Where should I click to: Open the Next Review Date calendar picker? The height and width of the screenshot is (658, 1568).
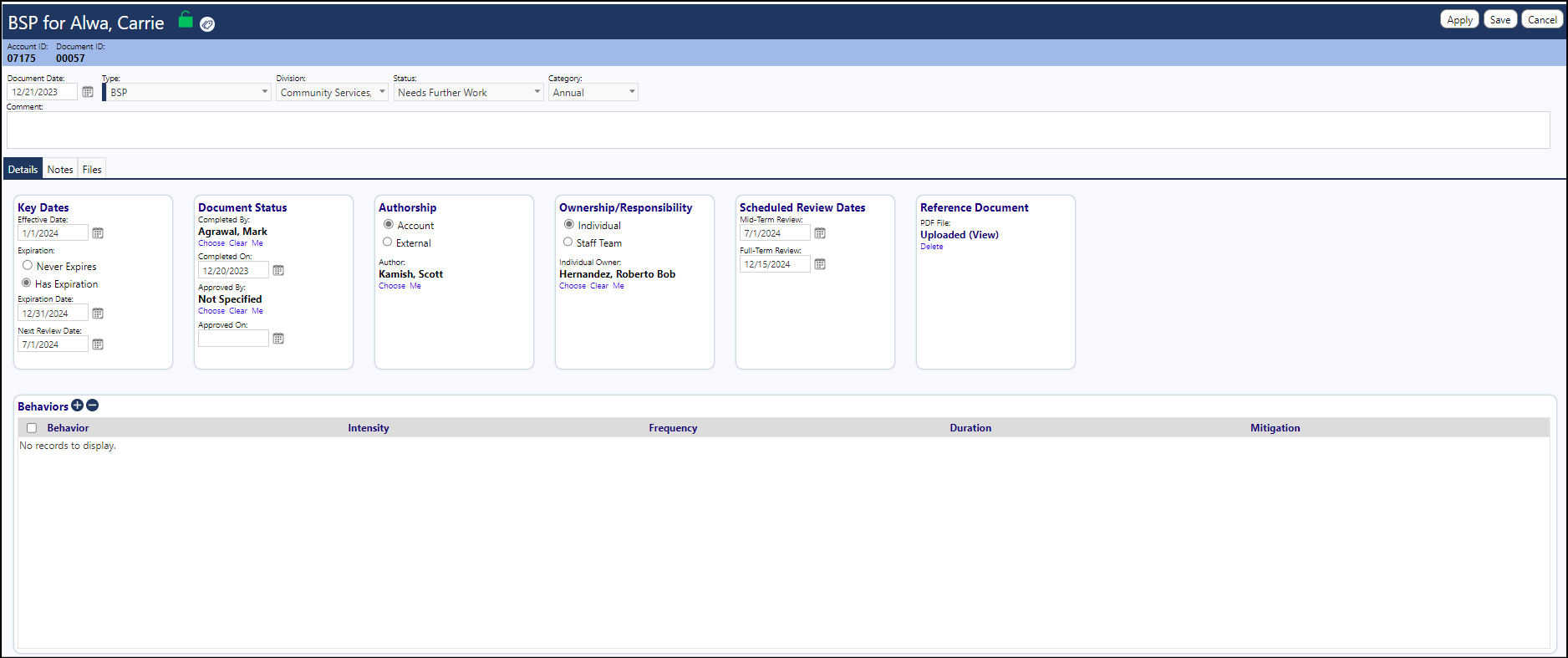98,344
